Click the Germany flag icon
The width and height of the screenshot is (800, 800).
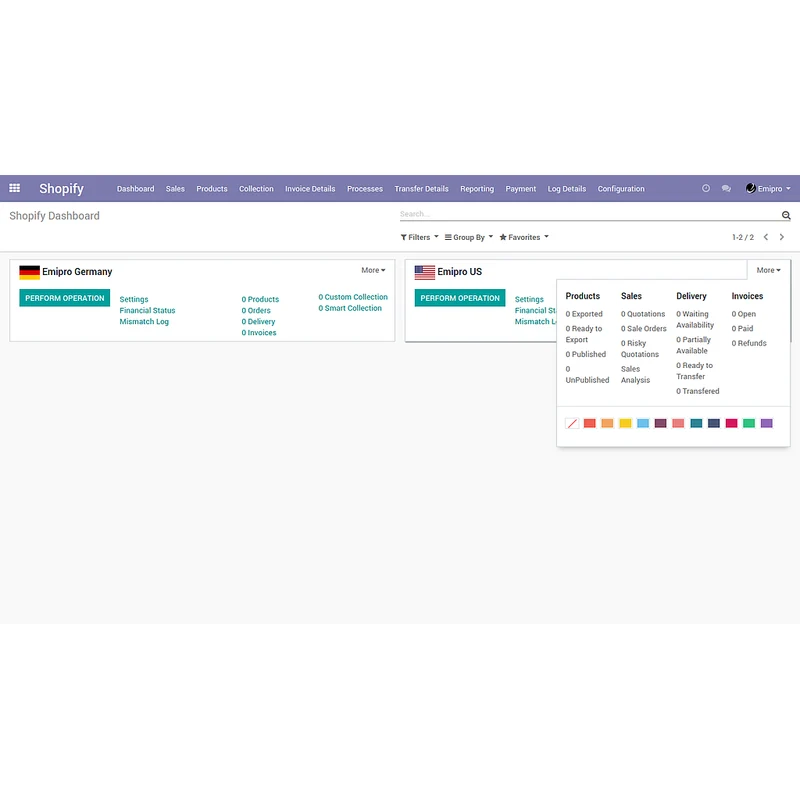coord(30,272)
